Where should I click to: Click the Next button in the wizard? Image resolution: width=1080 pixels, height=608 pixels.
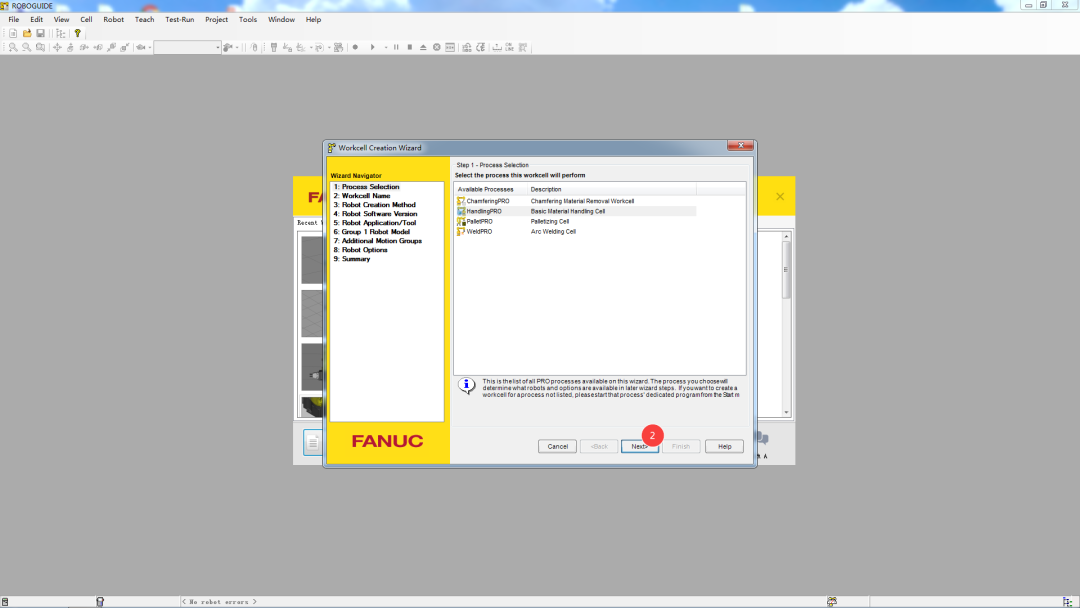click(x=640, y=446)
